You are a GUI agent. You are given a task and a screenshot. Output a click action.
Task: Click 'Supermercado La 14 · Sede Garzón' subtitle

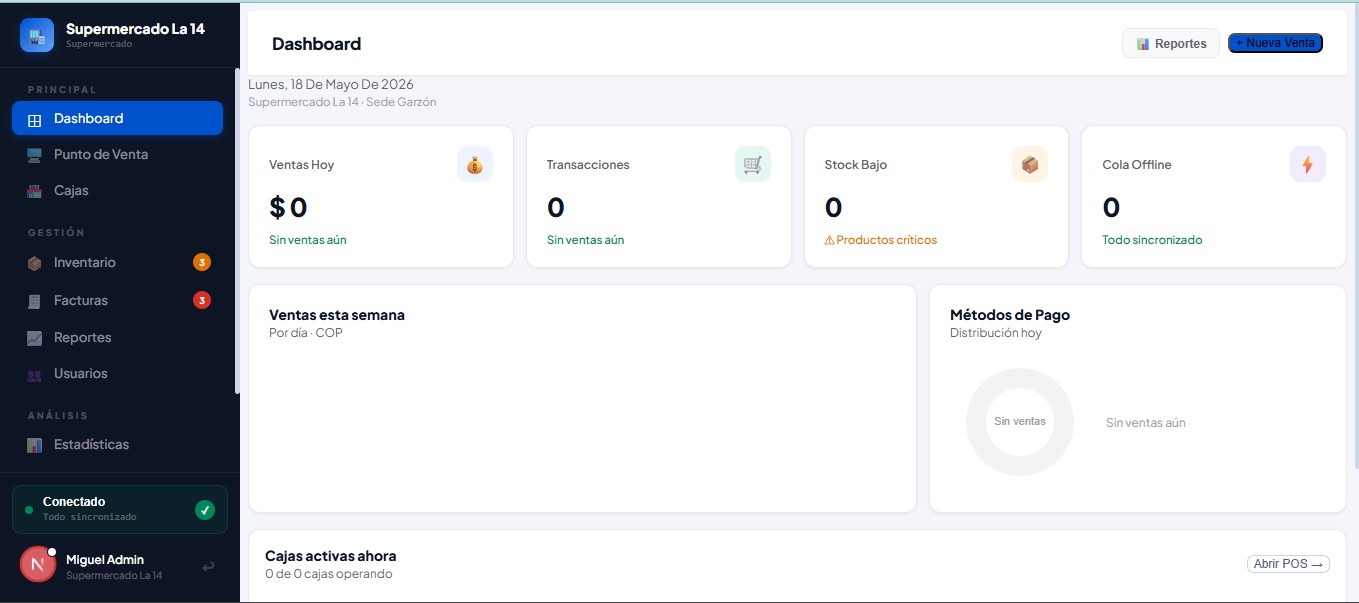click(x=342, y=102)
